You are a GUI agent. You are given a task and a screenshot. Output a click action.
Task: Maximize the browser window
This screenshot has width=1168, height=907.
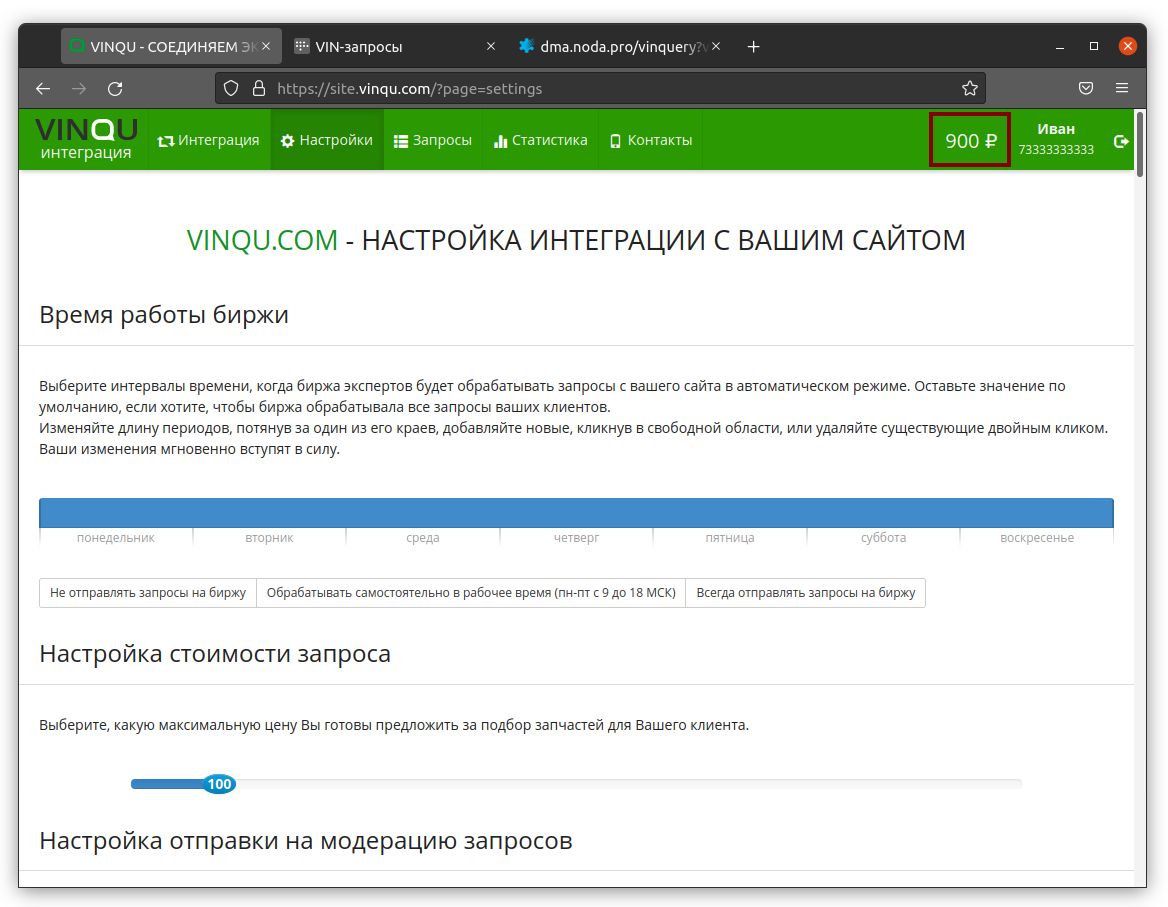1094,46
